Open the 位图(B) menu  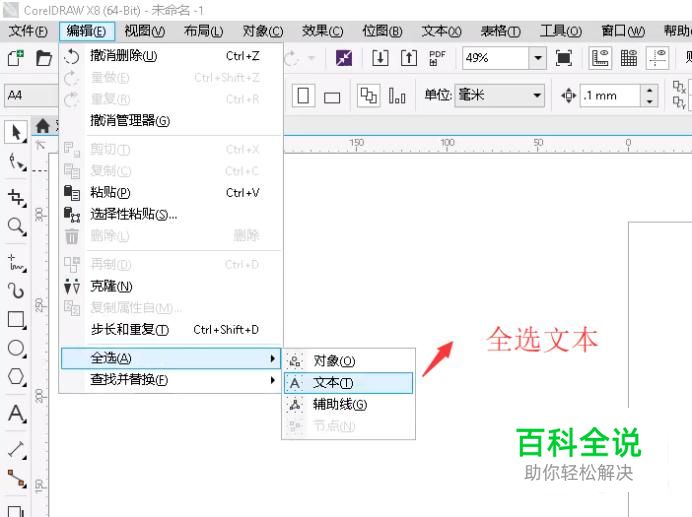382,31
